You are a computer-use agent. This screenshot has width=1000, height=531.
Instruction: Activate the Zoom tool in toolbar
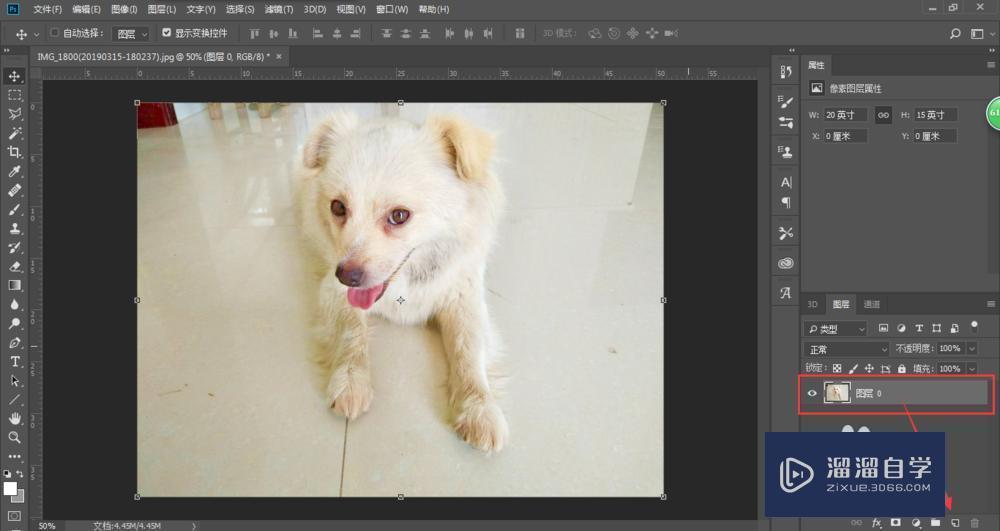coord(15,437)
